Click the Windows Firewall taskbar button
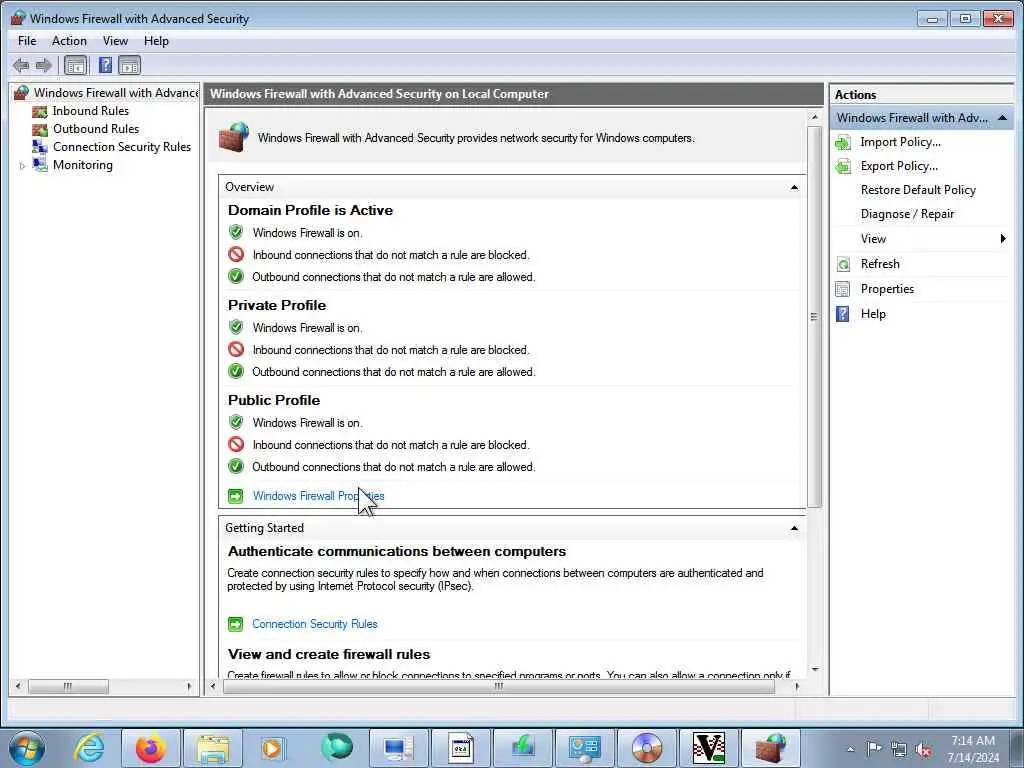 771,748
